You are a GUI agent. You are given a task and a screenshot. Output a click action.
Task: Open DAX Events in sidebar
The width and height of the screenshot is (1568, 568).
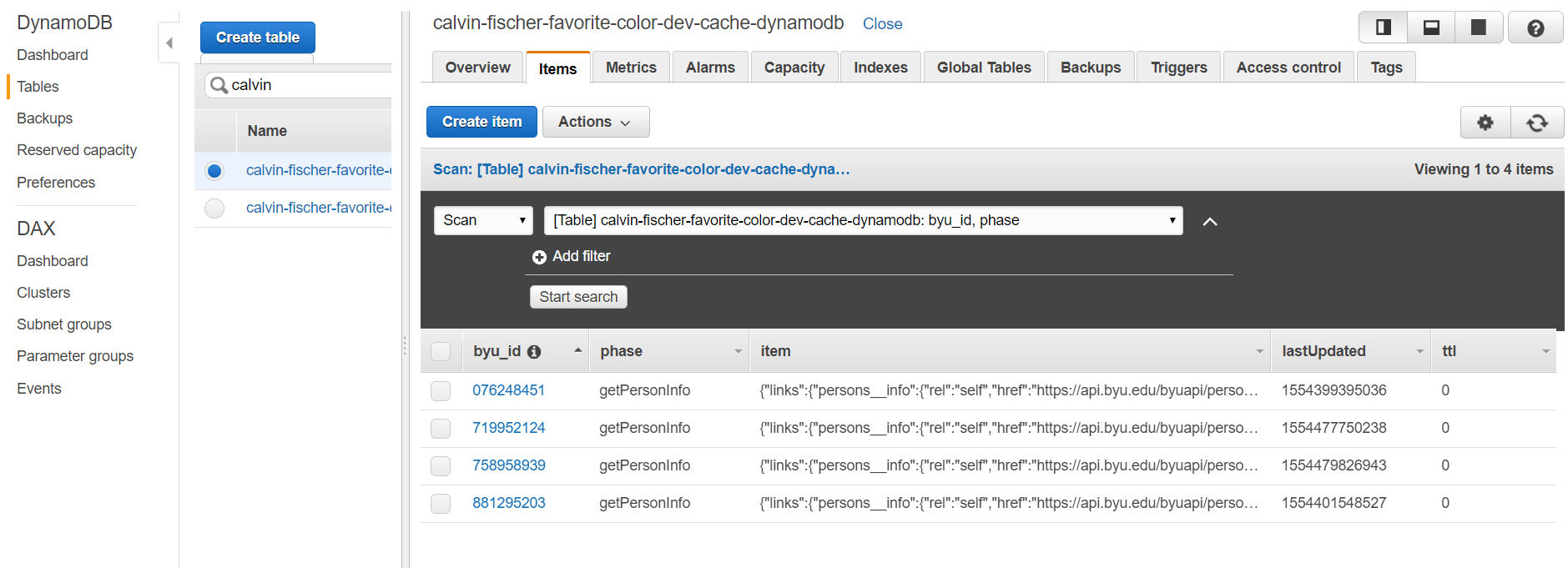[x=39, y=389]
